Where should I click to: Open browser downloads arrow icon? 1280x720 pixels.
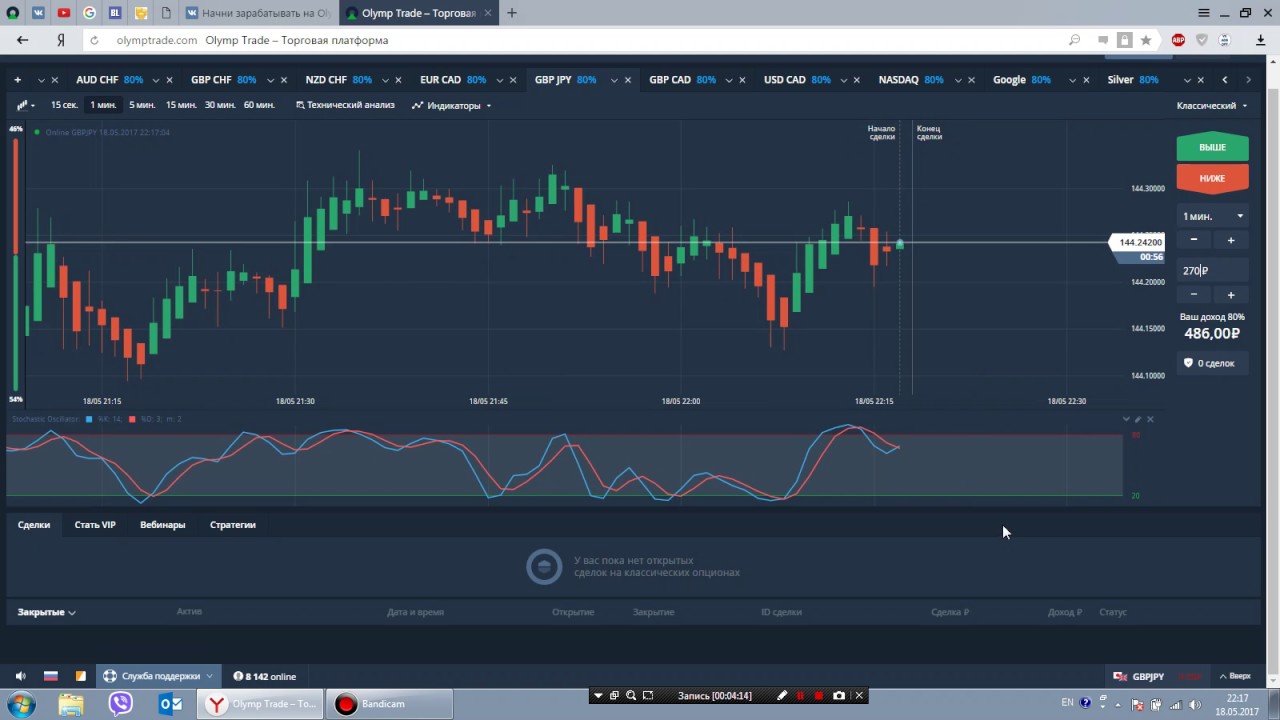1261,40
